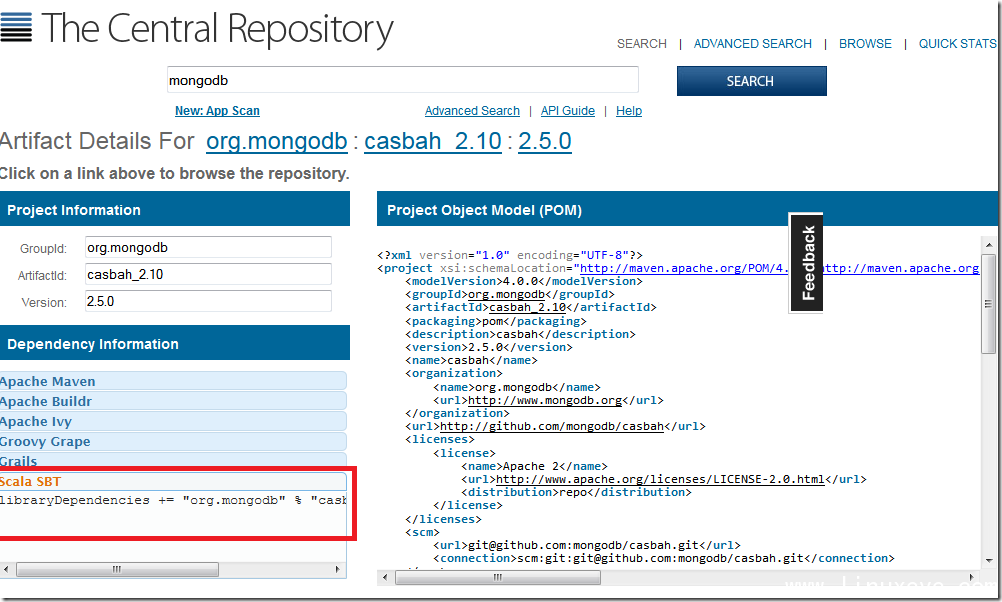Follow the Advanced Search link below search box
The image size is (1002, 602).
coord(472,111)
